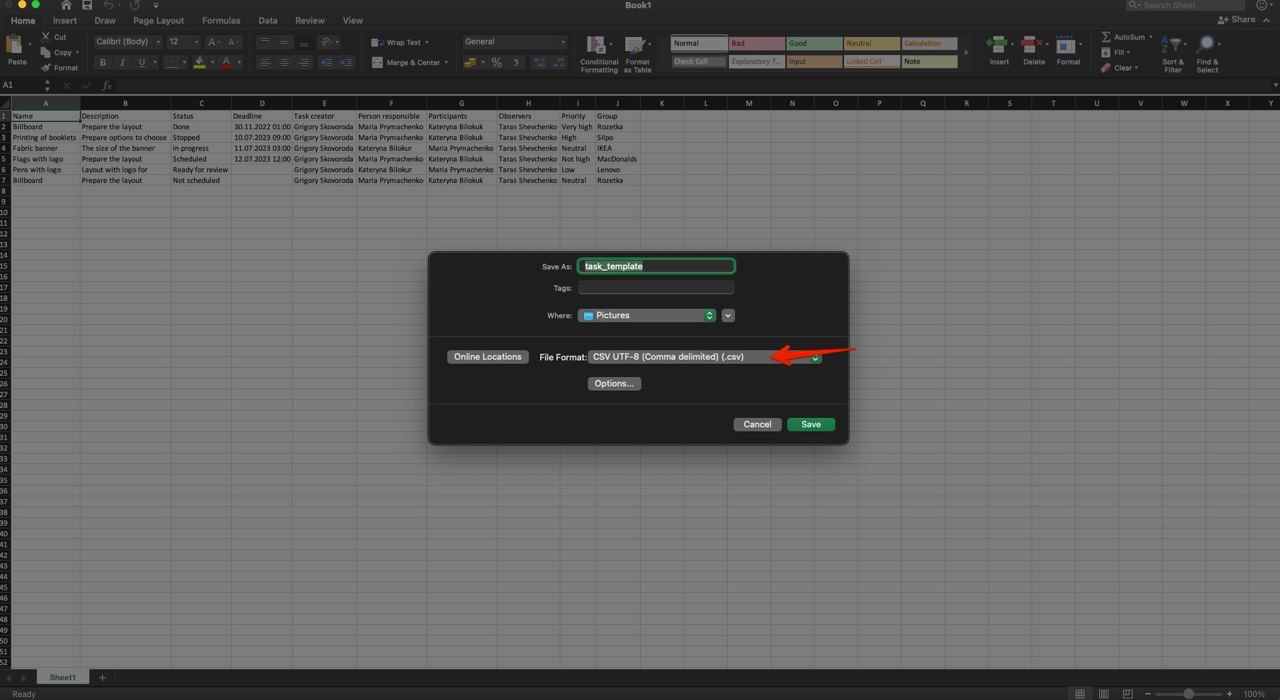Click the Paste clipboard icon
The height and width of the screenshot is (700, 1280).
coord(16,46)
